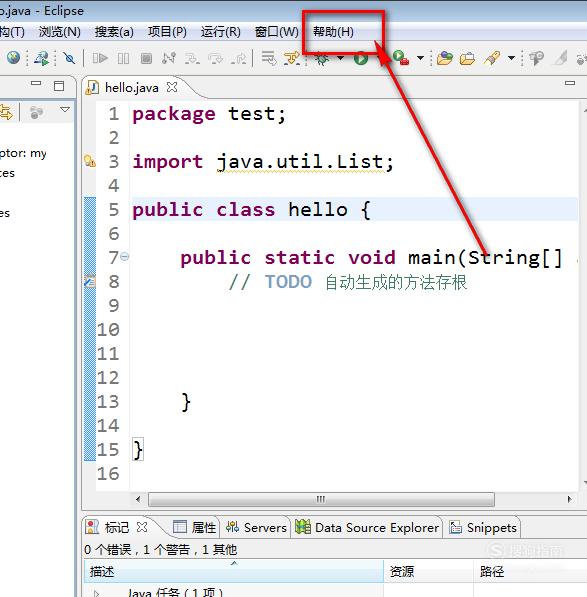This screenshot has width=587, height=597.
Task: Minimize the editor area
Action: (570, 83)
